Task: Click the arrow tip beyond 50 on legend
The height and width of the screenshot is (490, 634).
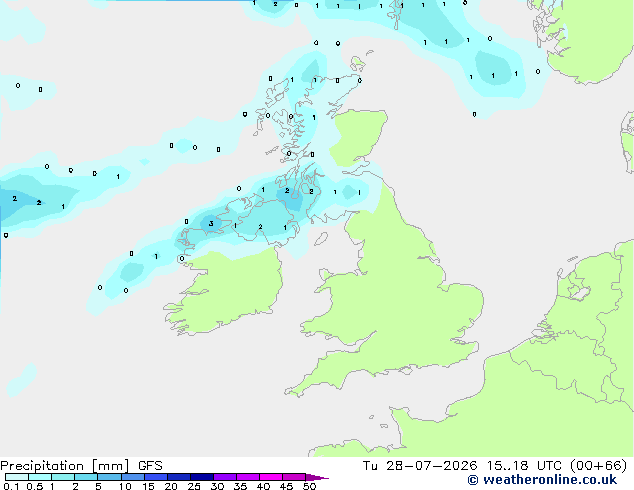Action: (x=318, y=477)
